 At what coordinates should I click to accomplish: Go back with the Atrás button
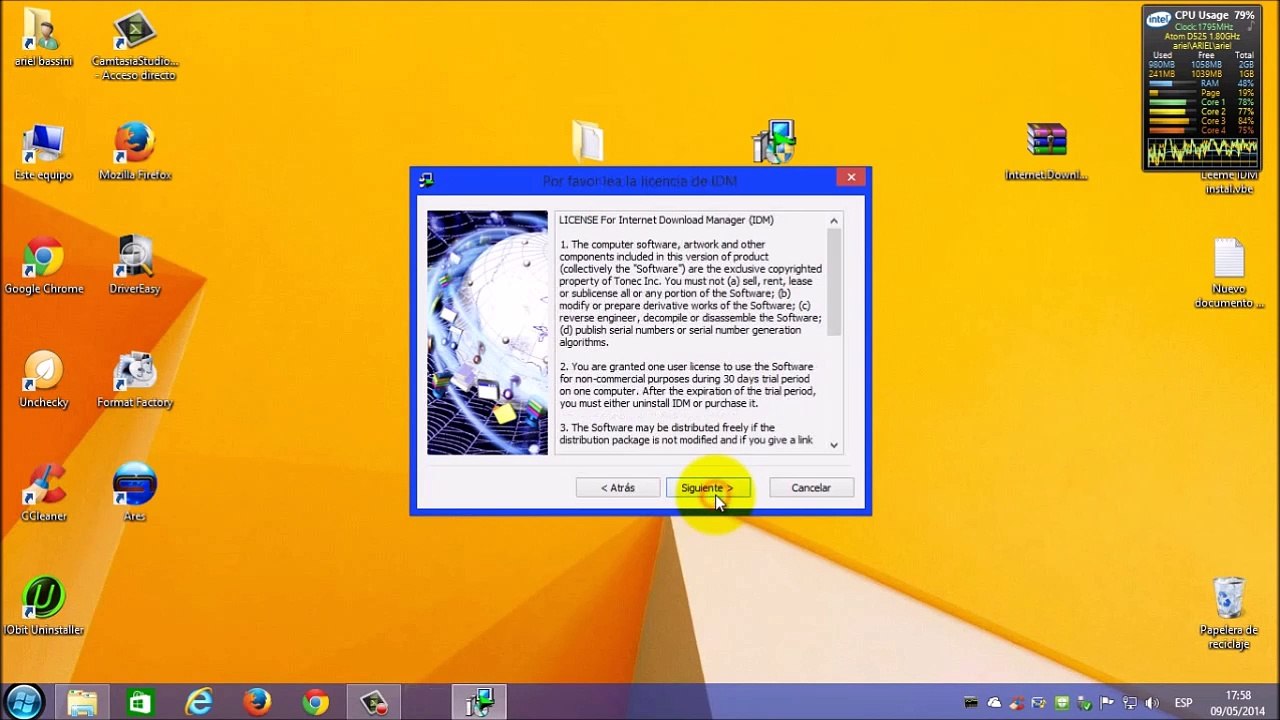pyautogui.click(x=617, y=488)
